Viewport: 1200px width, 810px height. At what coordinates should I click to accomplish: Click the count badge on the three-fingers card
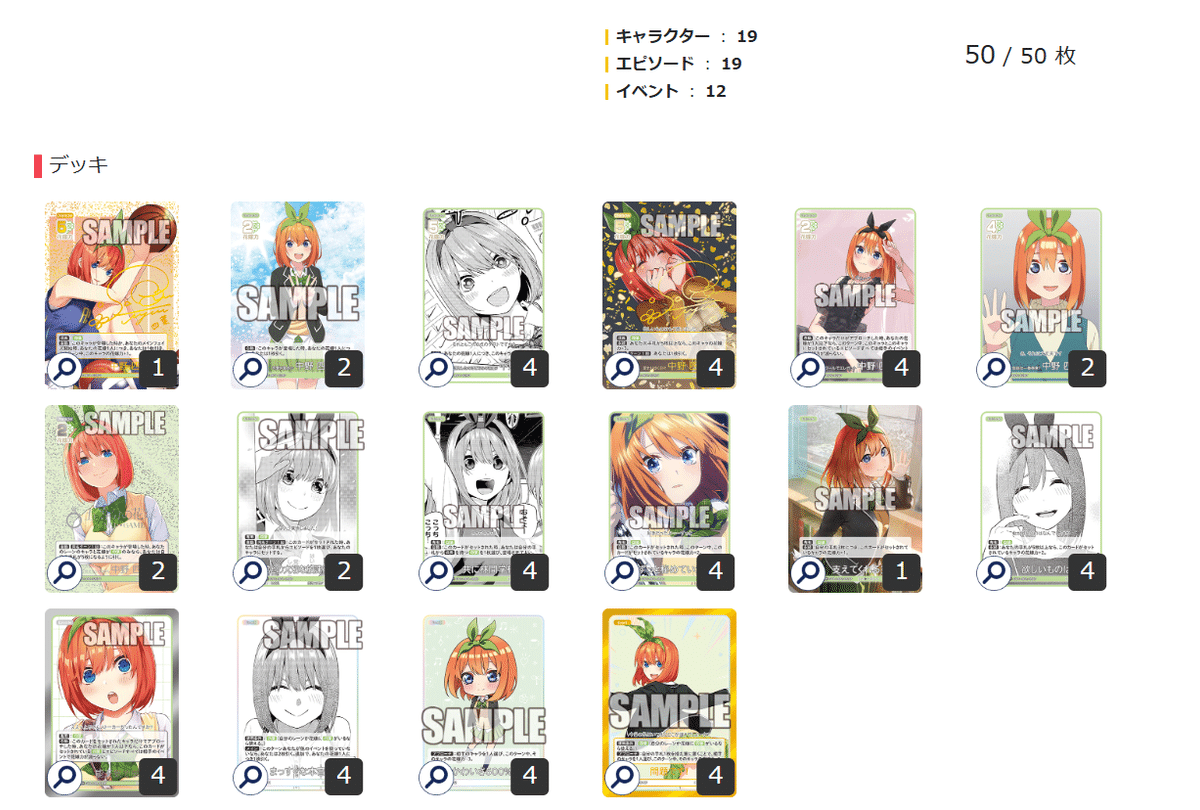point(1087,369)
